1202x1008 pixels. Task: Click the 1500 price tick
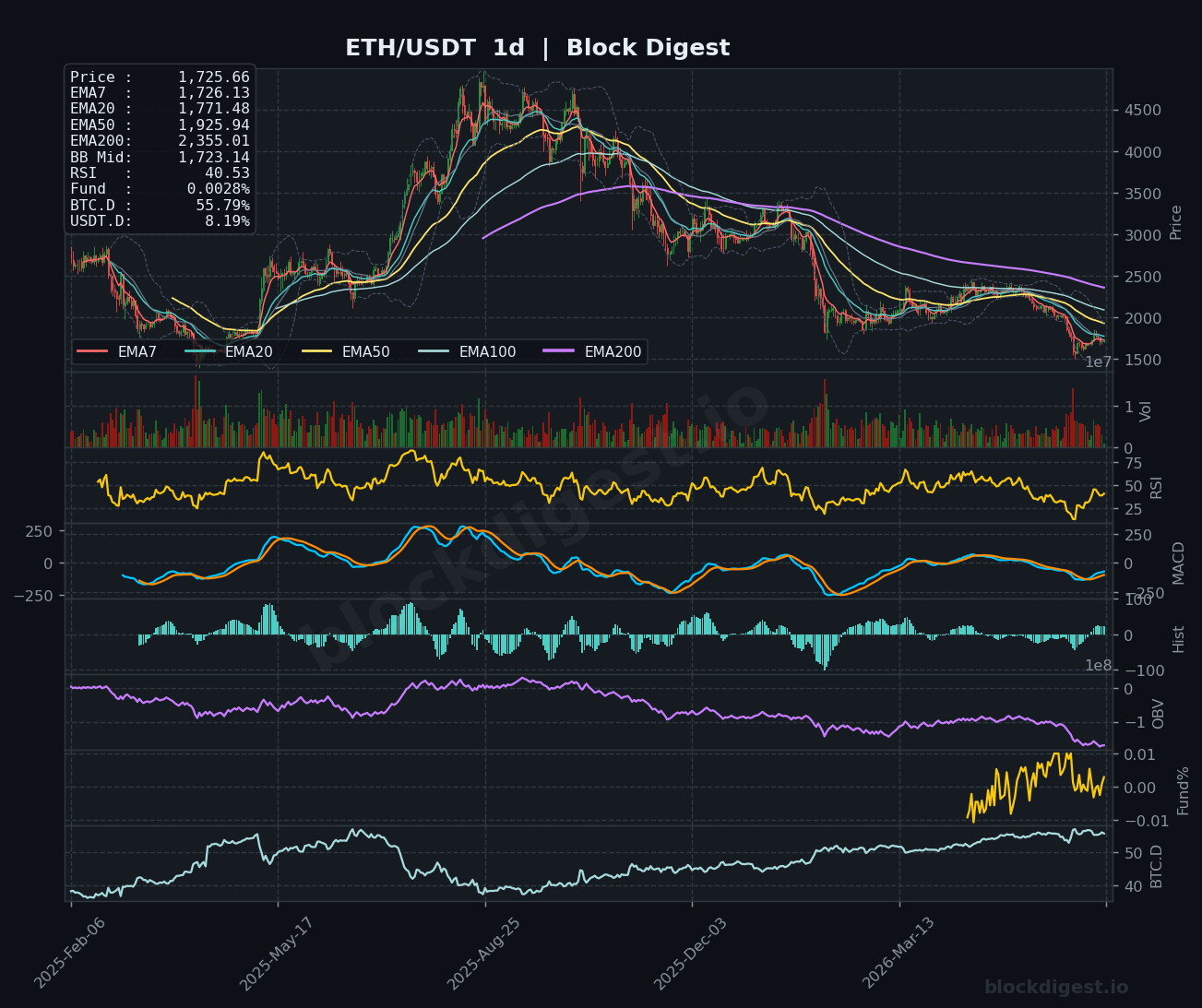[1143, 360]
